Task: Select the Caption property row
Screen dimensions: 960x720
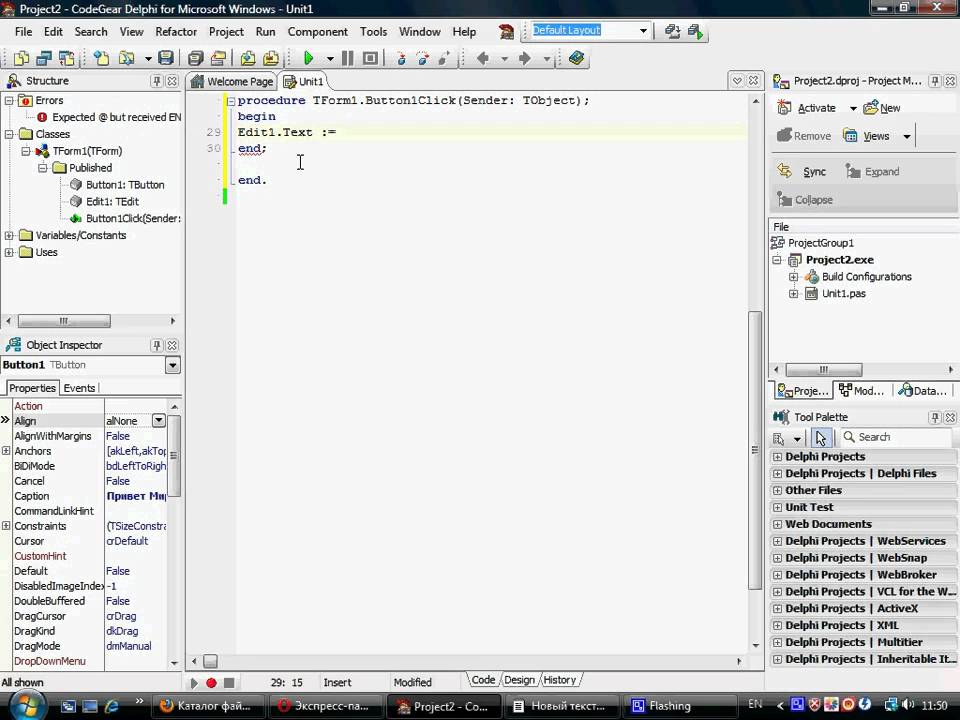Action: [89, 497]
